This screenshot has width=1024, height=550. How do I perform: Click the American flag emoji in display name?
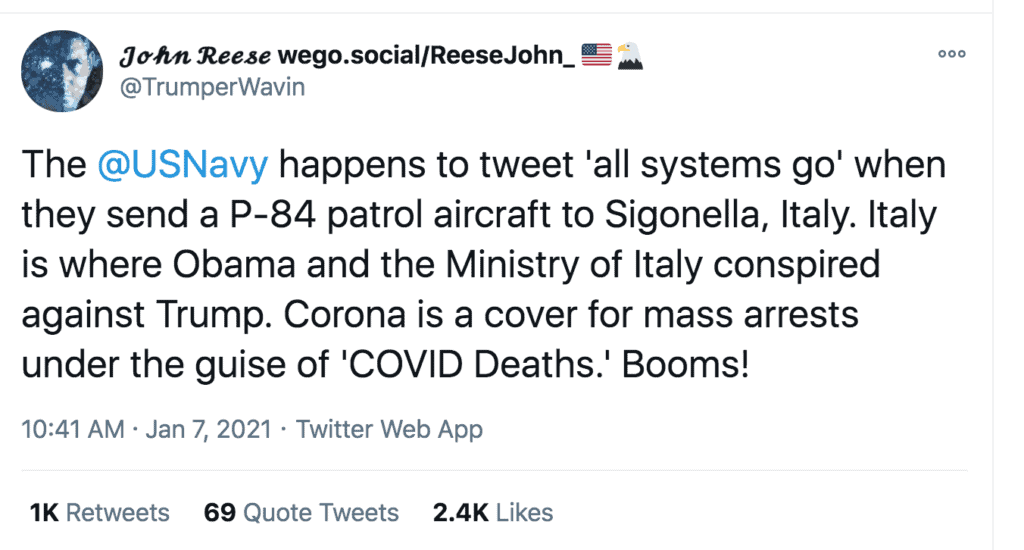click(x=596, y=56)
